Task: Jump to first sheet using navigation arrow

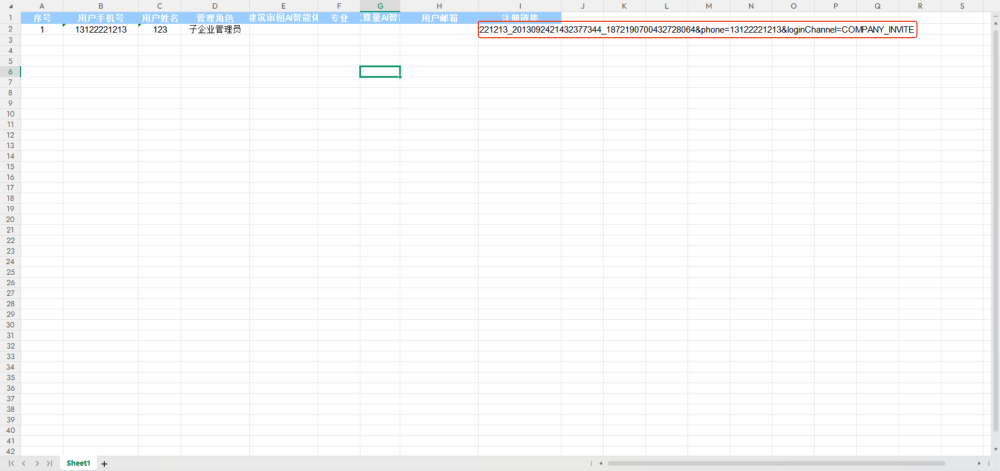Action: (x=13, y=464)
